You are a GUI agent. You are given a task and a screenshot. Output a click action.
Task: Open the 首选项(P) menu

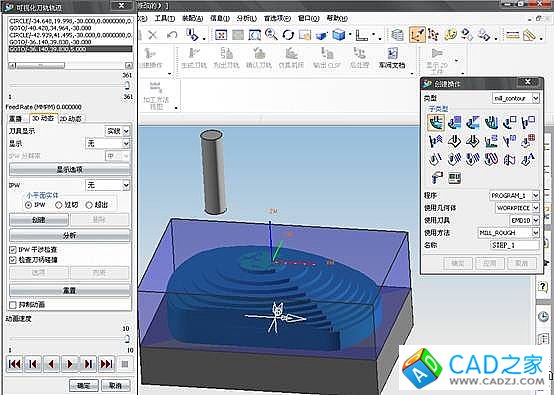277,18
